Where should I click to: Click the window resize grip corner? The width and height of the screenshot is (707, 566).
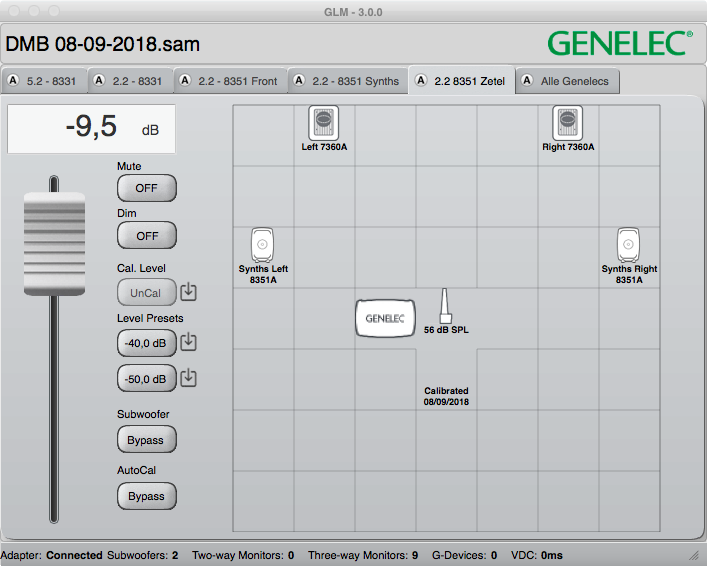pyautogui.click(x=693, y=556)
